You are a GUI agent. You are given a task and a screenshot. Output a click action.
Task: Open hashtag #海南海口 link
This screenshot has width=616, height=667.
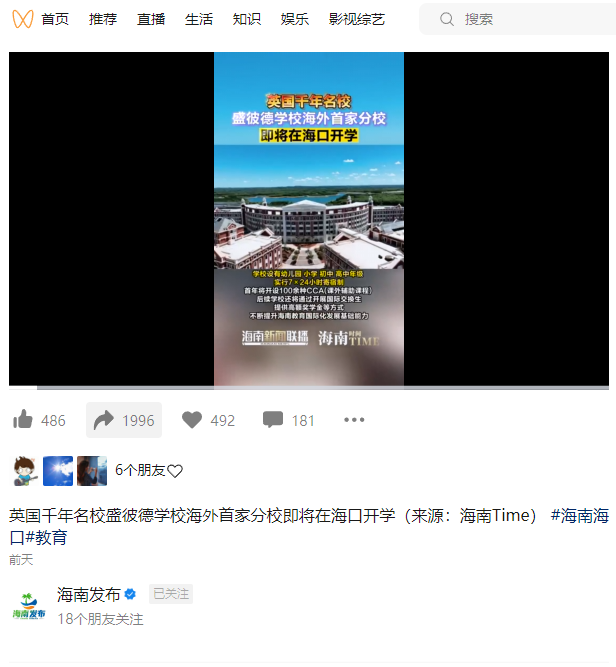coord(580,516)
